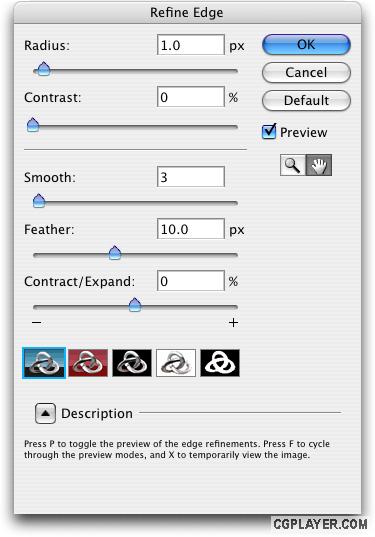Select the Zoom tool magnifier icon

coord(292,165)
